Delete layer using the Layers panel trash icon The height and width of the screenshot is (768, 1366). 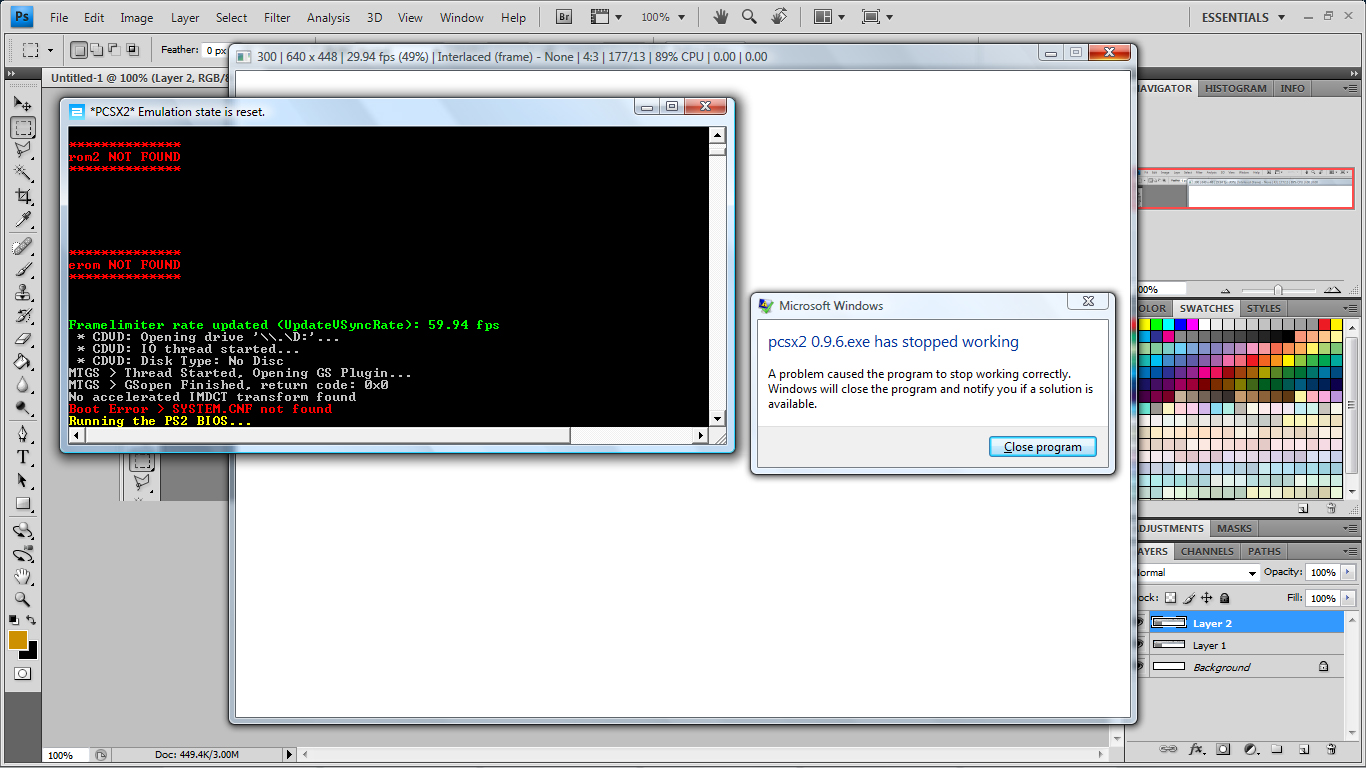coord(1331,748)
